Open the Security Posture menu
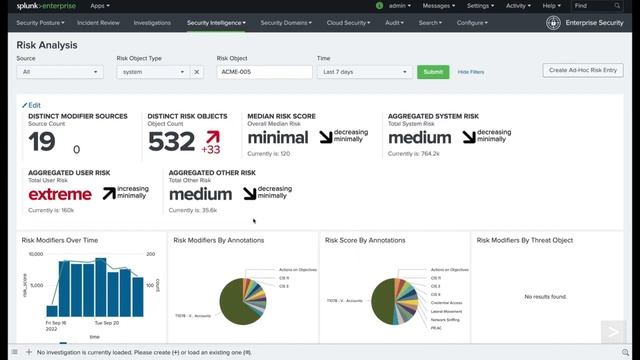The image size is (640, 360). (x=40, y=23)
